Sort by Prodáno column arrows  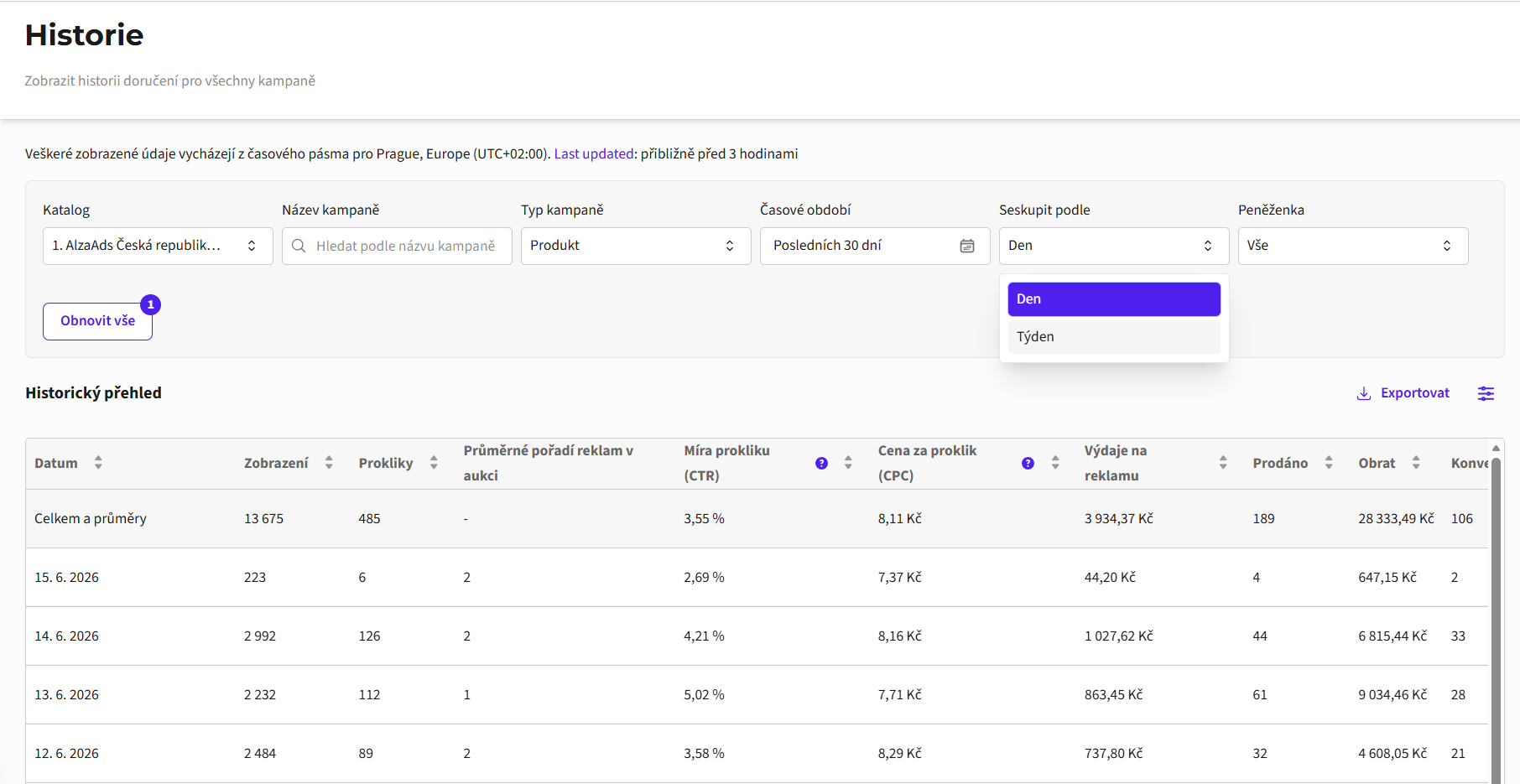[x=1329, y=463]
